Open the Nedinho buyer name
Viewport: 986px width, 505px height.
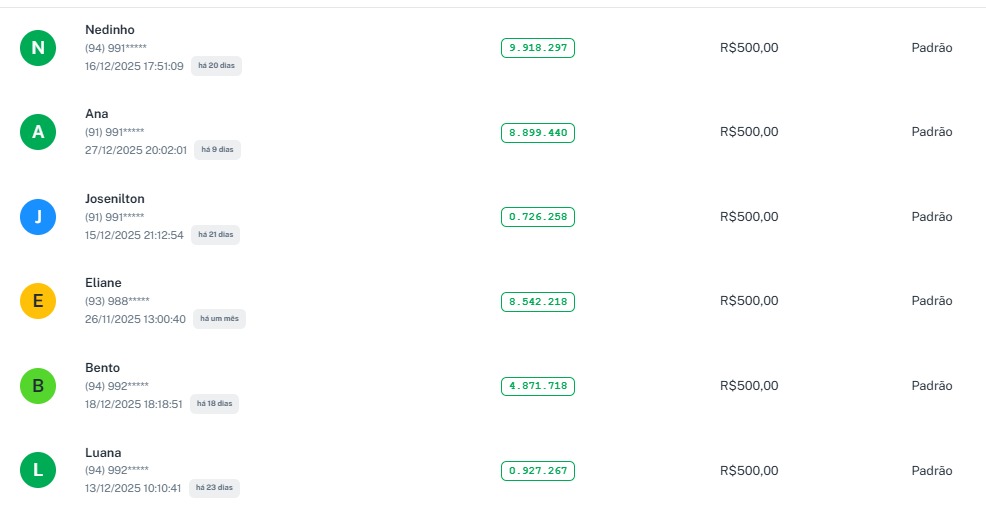pos(110,30)
